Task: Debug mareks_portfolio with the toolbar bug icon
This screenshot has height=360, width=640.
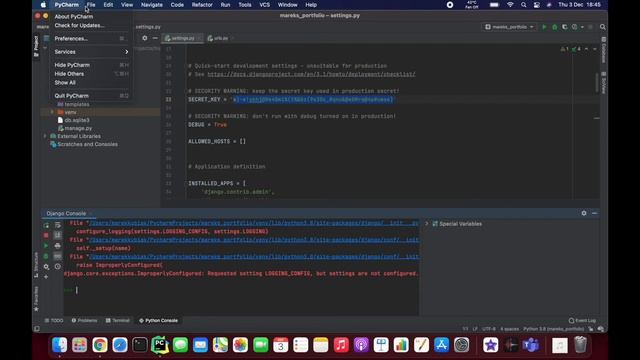Action: pos(554,27)
